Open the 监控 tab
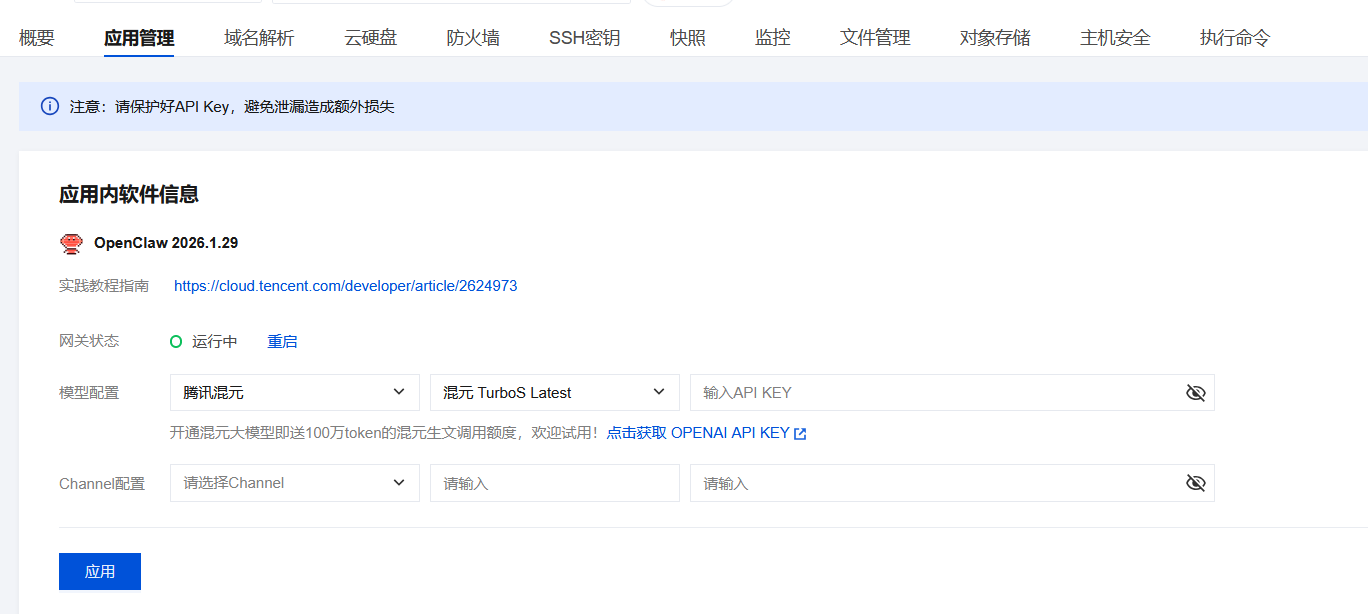The image size is (1368, 614). click(773, 38)
